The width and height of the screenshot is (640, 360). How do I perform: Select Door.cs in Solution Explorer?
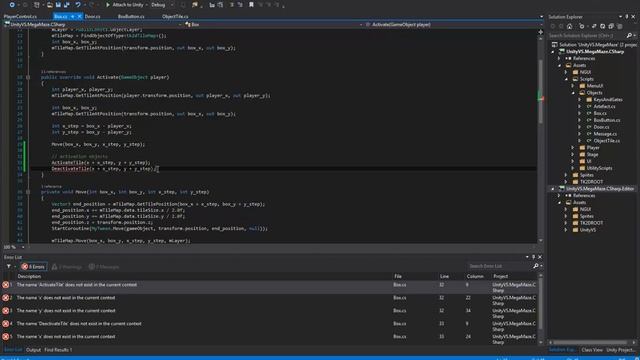click(601, 127)
